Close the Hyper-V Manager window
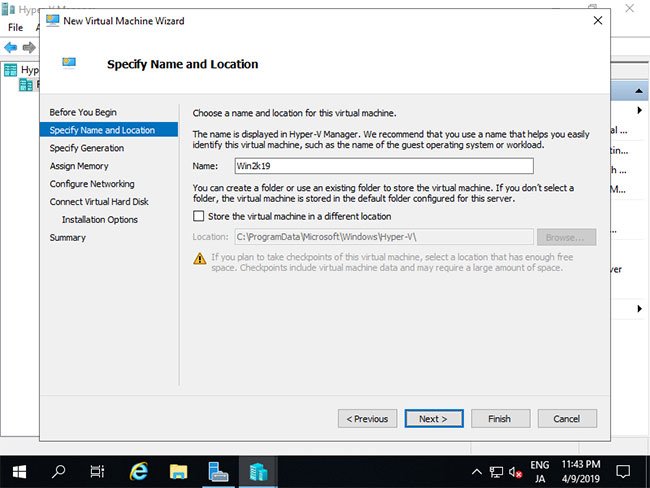The height and width of the screenshot is (488, 650). coord(630,8)
